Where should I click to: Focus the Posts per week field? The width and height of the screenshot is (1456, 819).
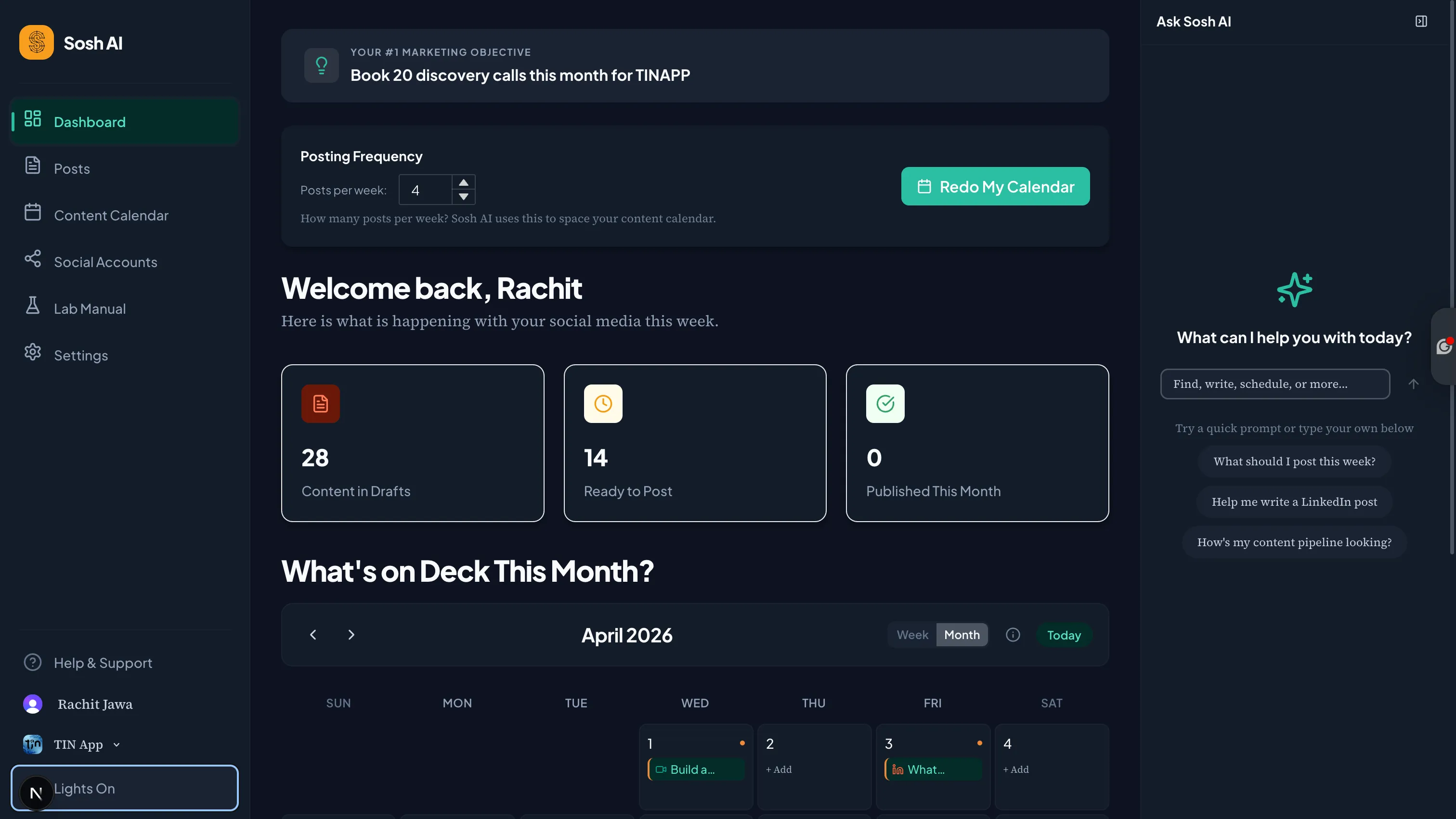[x=425, y=190]
